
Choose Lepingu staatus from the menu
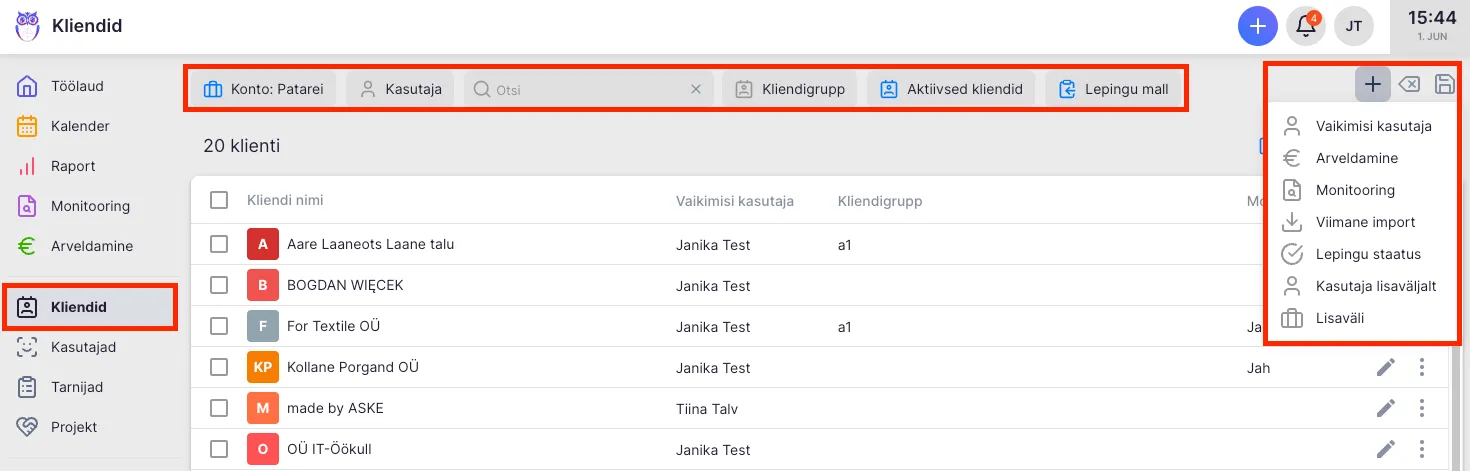(1367, 254)
